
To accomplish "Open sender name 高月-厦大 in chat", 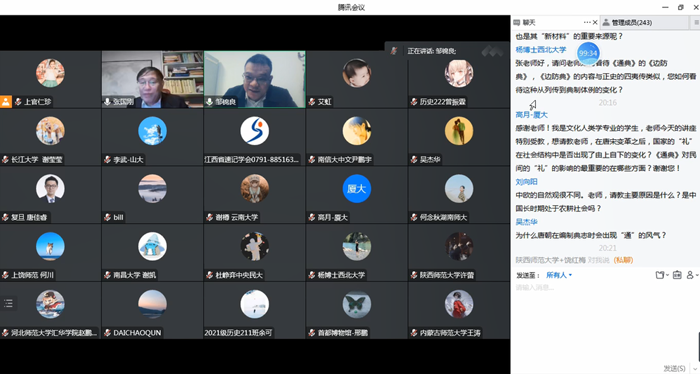I will tap(531, 115).
